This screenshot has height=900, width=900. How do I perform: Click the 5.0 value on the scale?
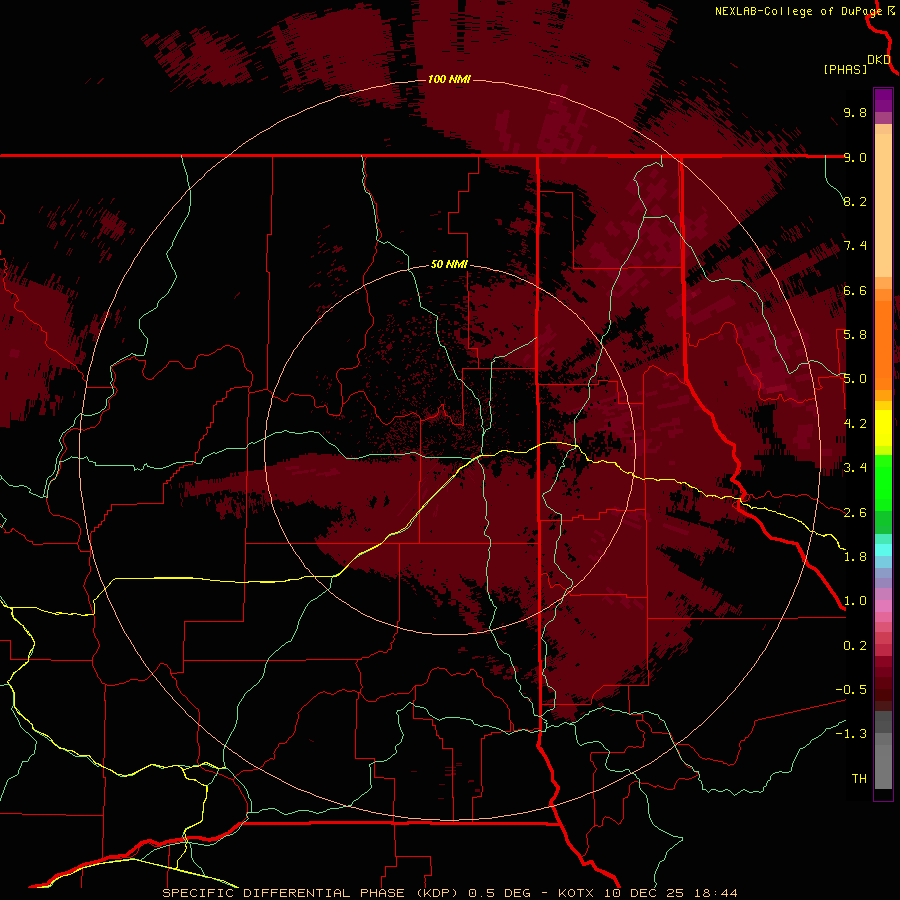click(855, 379)
